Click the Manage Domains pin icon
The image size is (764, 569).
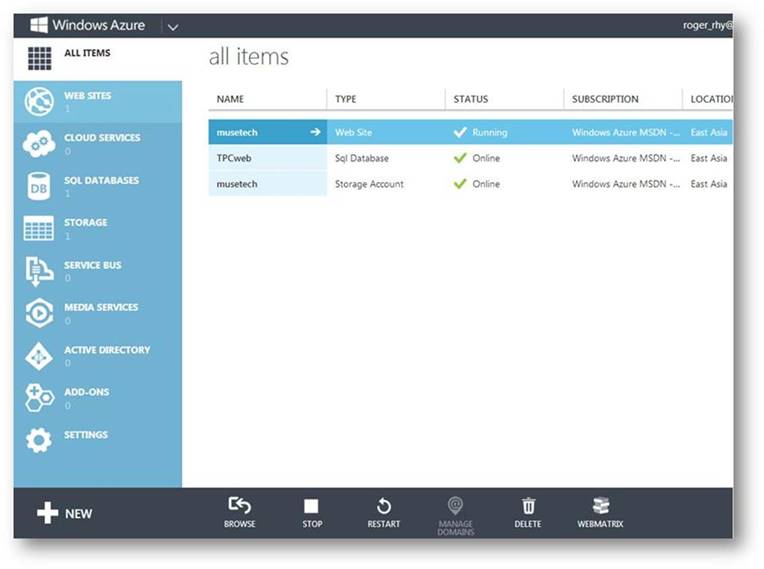click(x=455, y=506)
